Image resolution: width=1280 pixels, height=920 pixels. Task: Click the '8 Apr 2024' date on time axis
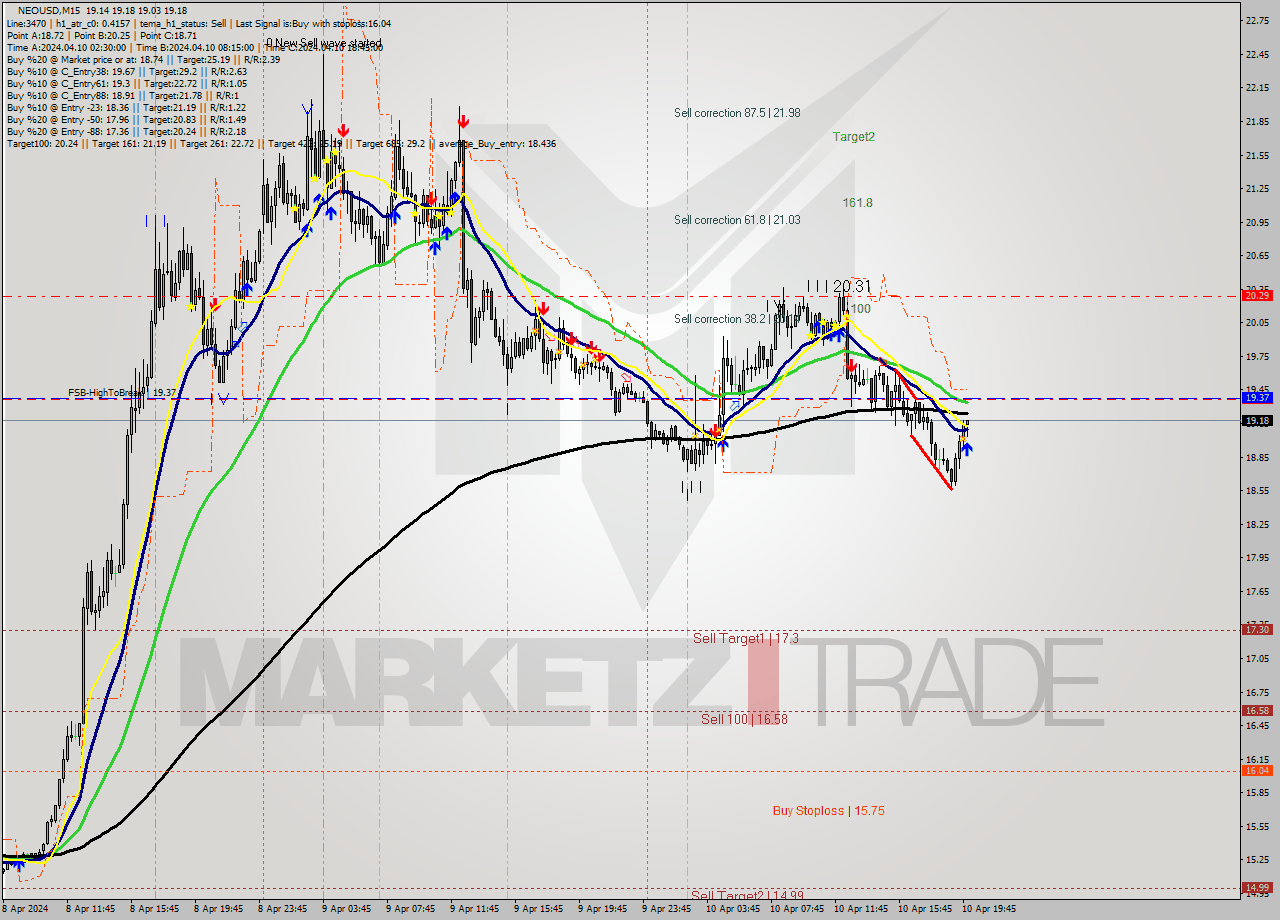pyautogui.click(x=25, y=909)
